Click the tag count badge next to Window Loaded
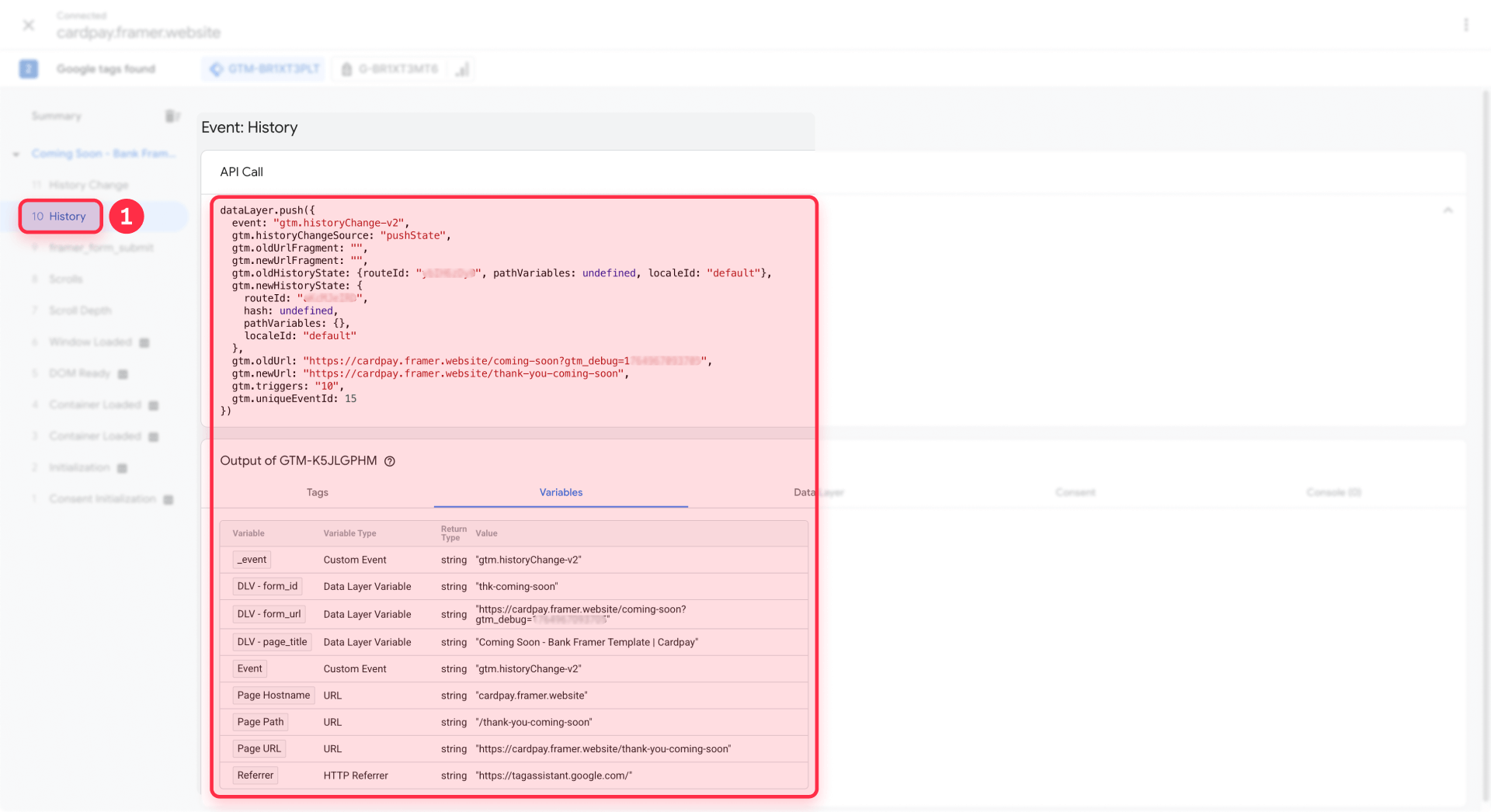This screenshot has height=812, width=1491. click(x=144, y=342)
